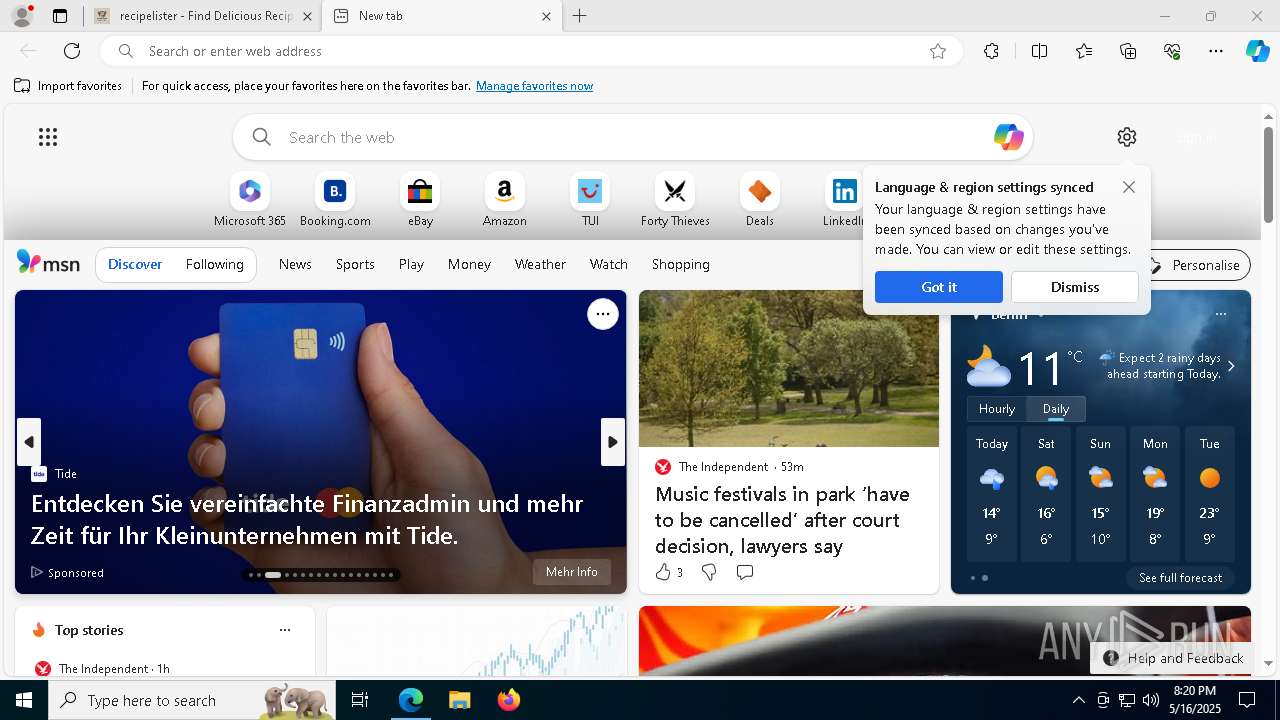This screenshot has height=720, width=1280.
Task: Open the Sports menu item
Action: click(355, 264)
